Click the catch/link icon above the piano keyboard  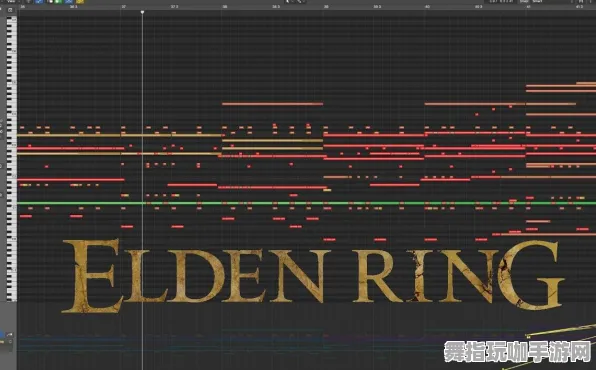(10, 10)
